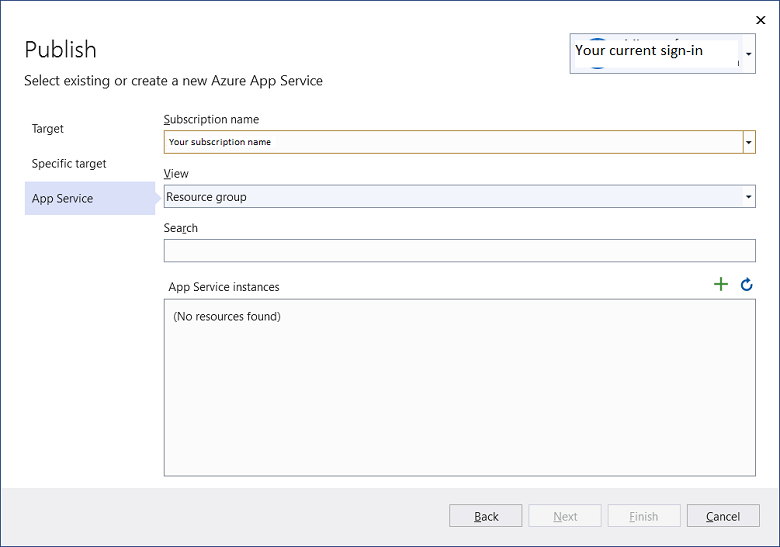
Task: Click the Back button
Action: pos(486,516)
